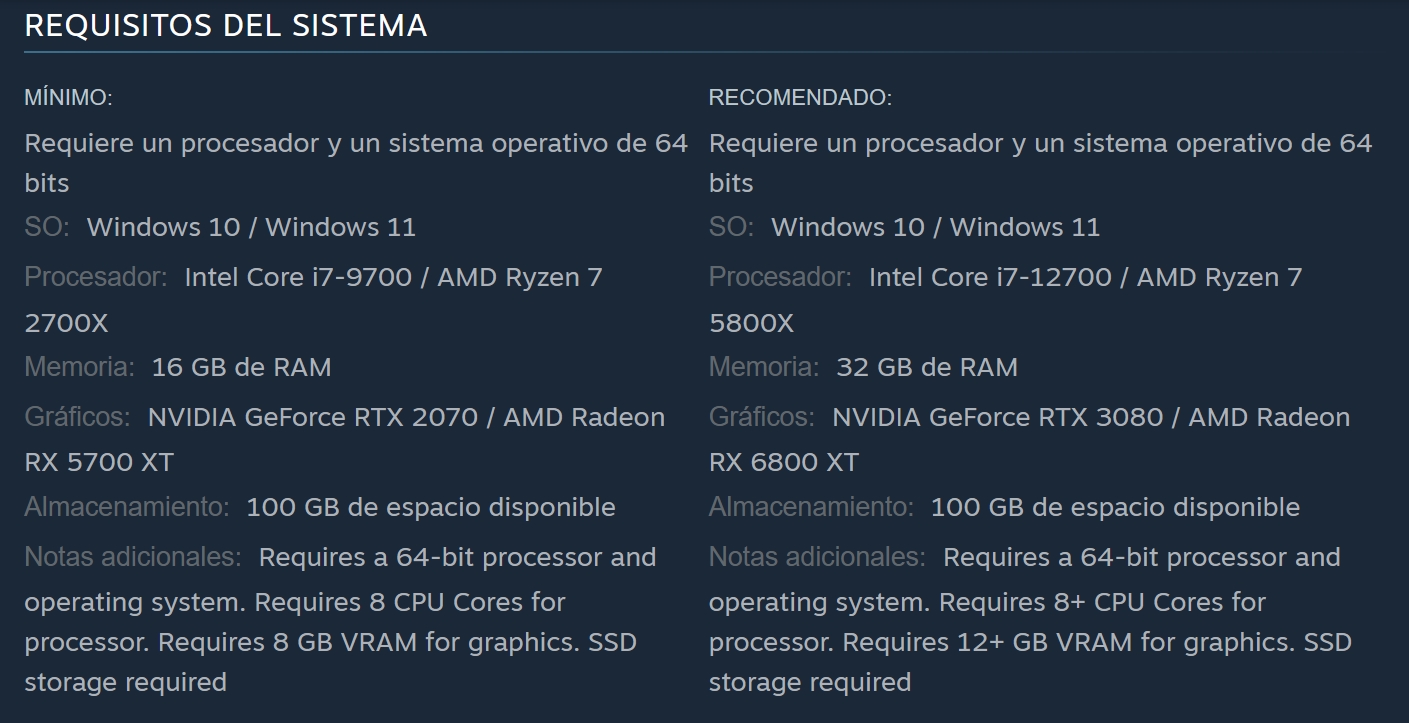Select recommended SO Windows 10 / Windows 11 text
The width and height of the screenshot is (1409, 723).
[x=935, y=227]
